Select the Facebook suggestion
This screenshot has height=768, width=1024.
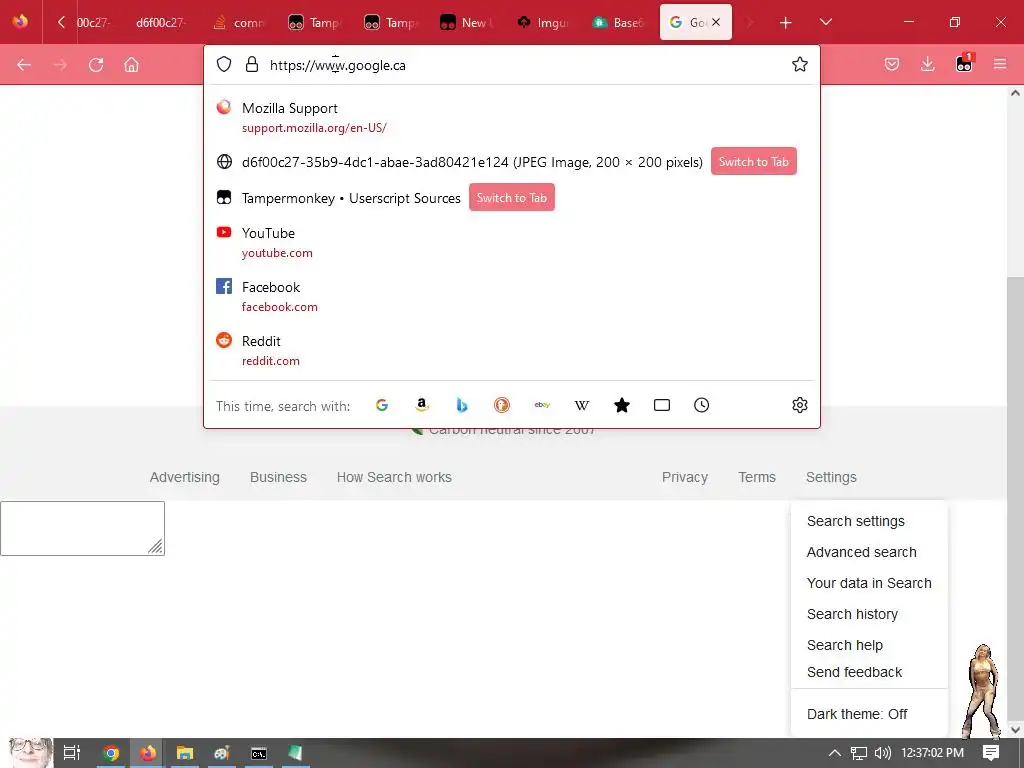[512, 296]
